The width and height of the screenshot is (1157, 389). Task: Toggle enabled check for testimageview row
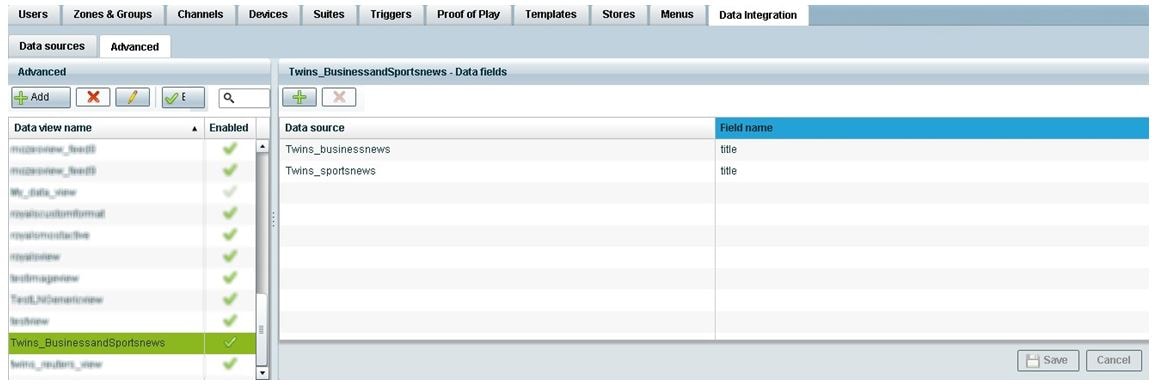229,278
